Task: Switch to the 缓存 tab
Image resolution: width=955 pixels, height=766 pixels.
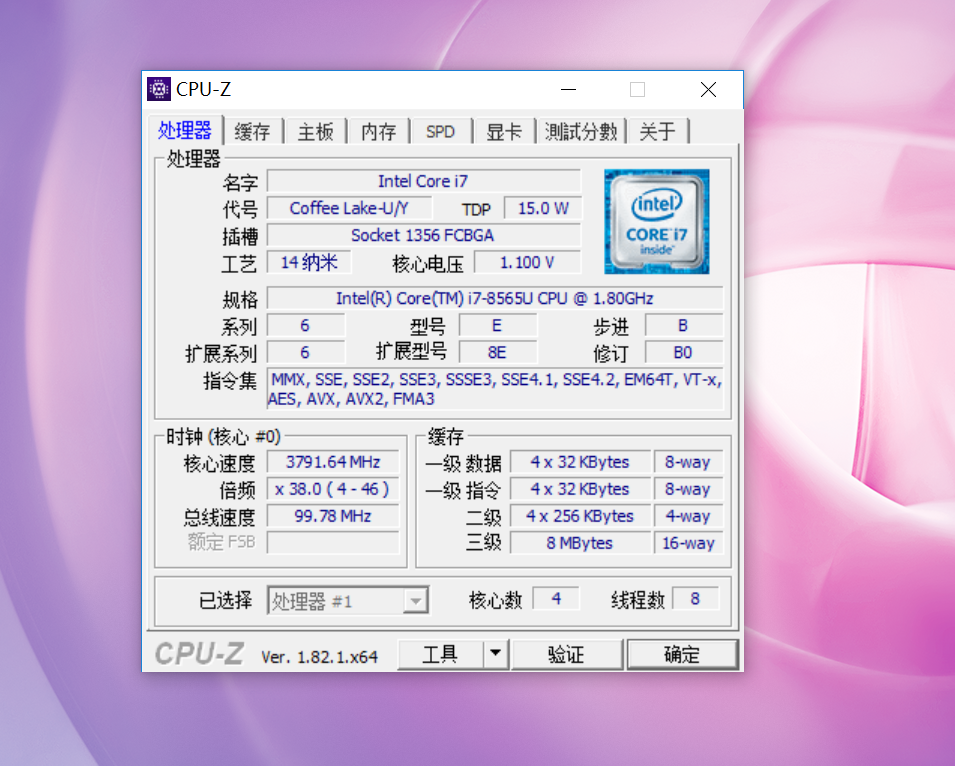Action: coord(253,132)
